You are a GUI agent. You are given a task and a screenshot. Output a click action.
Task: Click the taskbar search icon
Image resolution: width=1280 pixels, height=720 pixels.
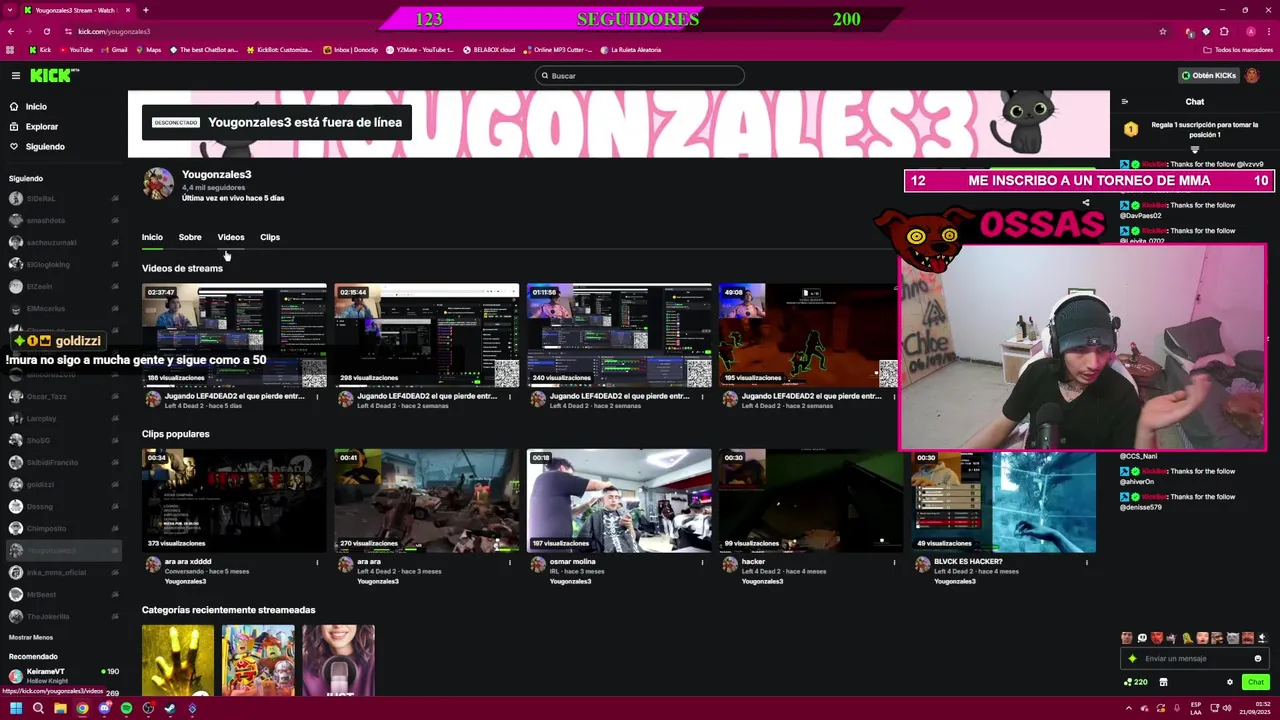(x=38, y=709)
